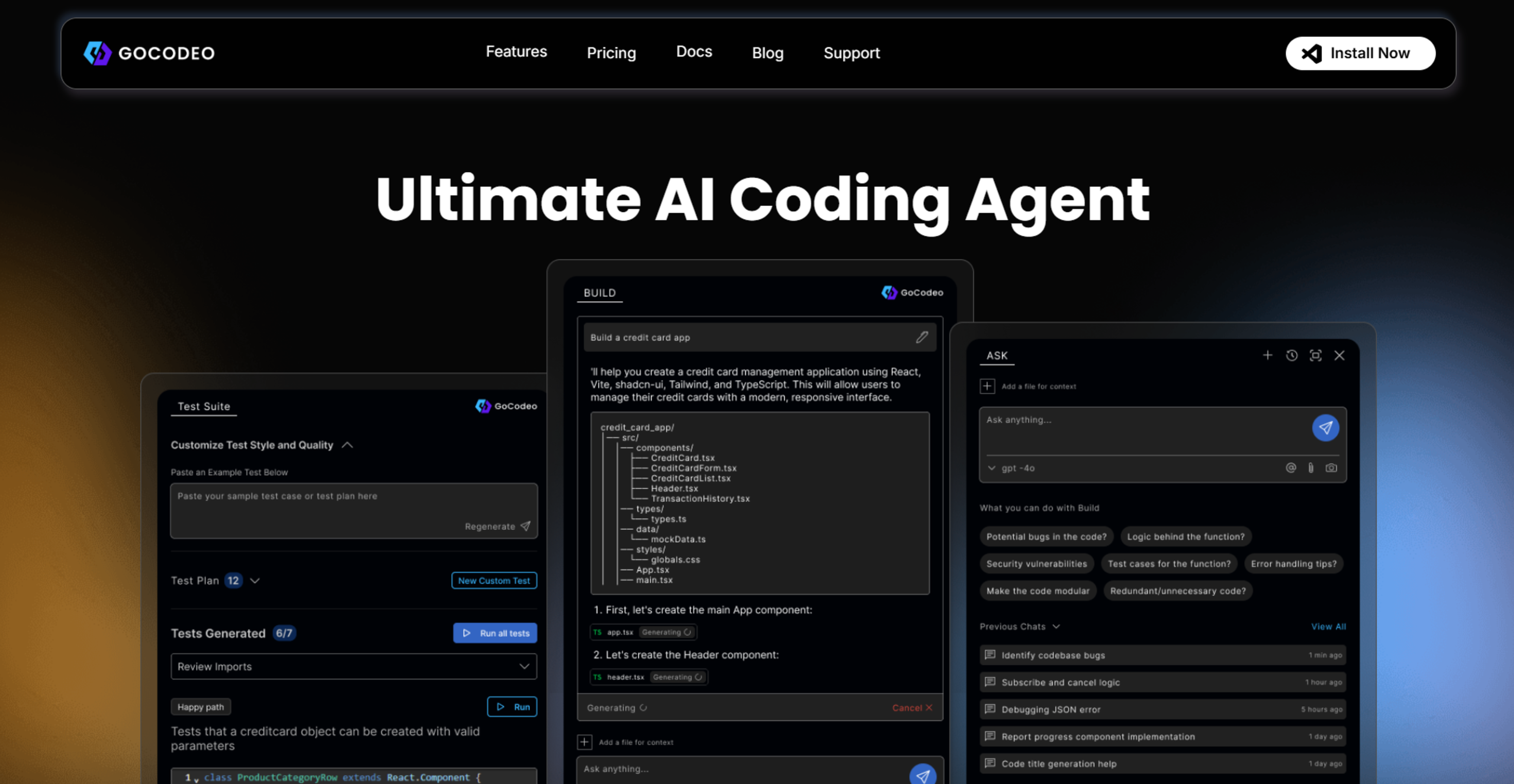The width and height of the screenshot is (1514, 784).
Task: Click the fullscreen icon in the ASK panel
Action: point(1315,355)
